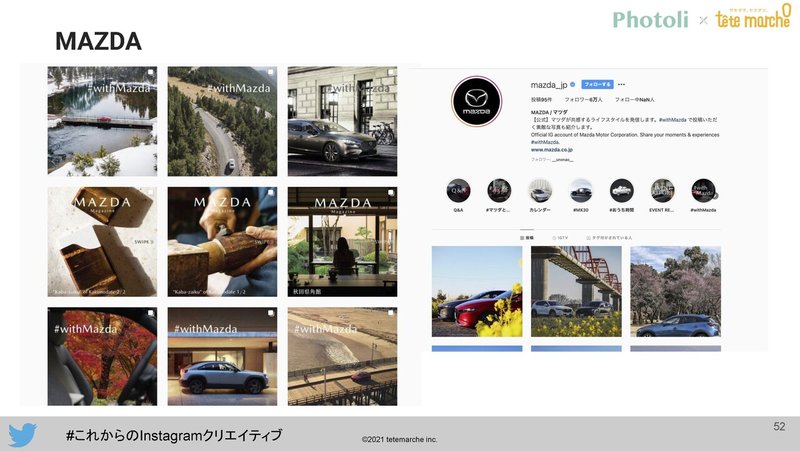800x451 pixels.
Task: Switch to the tagged photos tab
Action: click(609, 238)
